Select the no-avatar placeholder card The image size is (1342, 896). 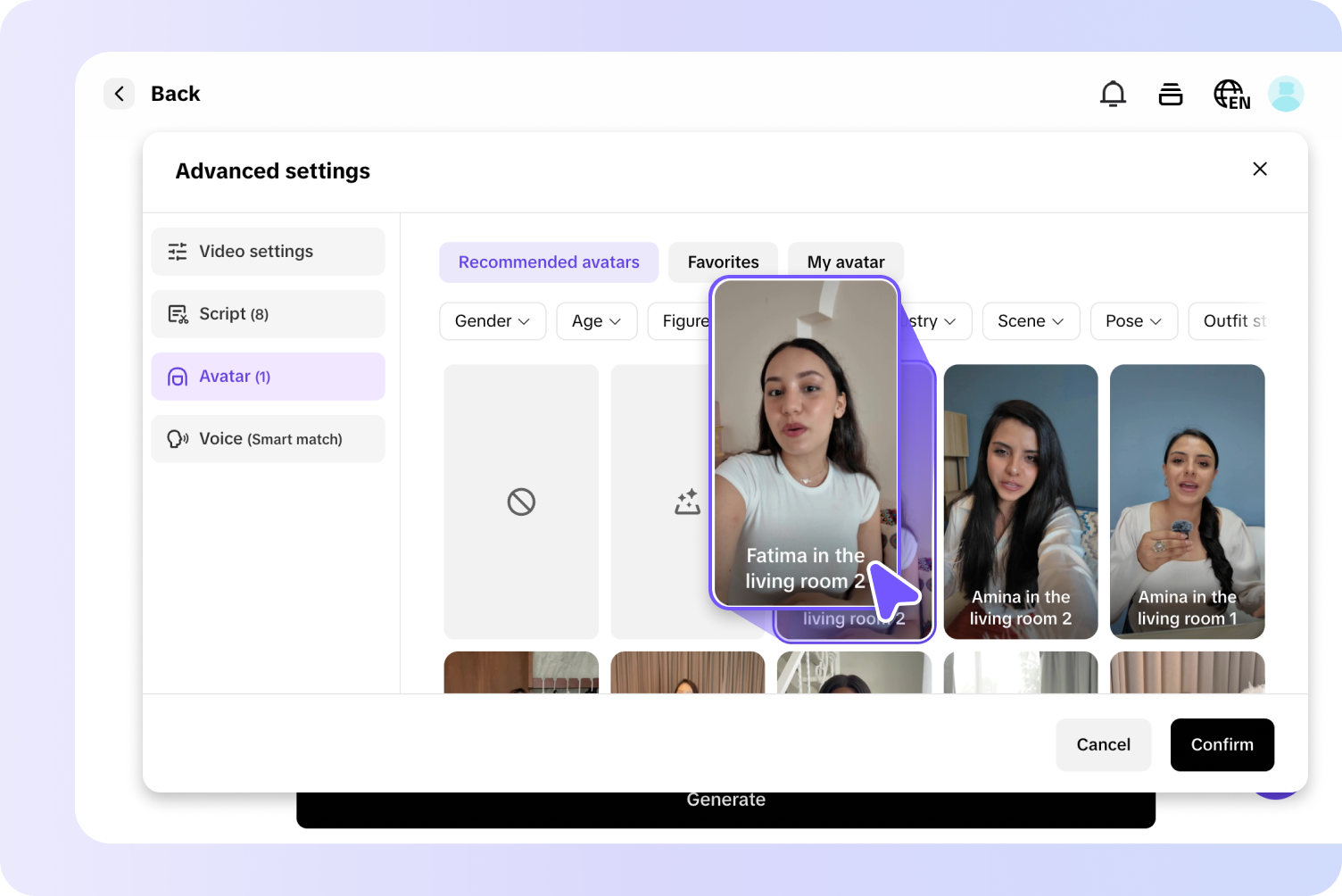coord(521,502)
